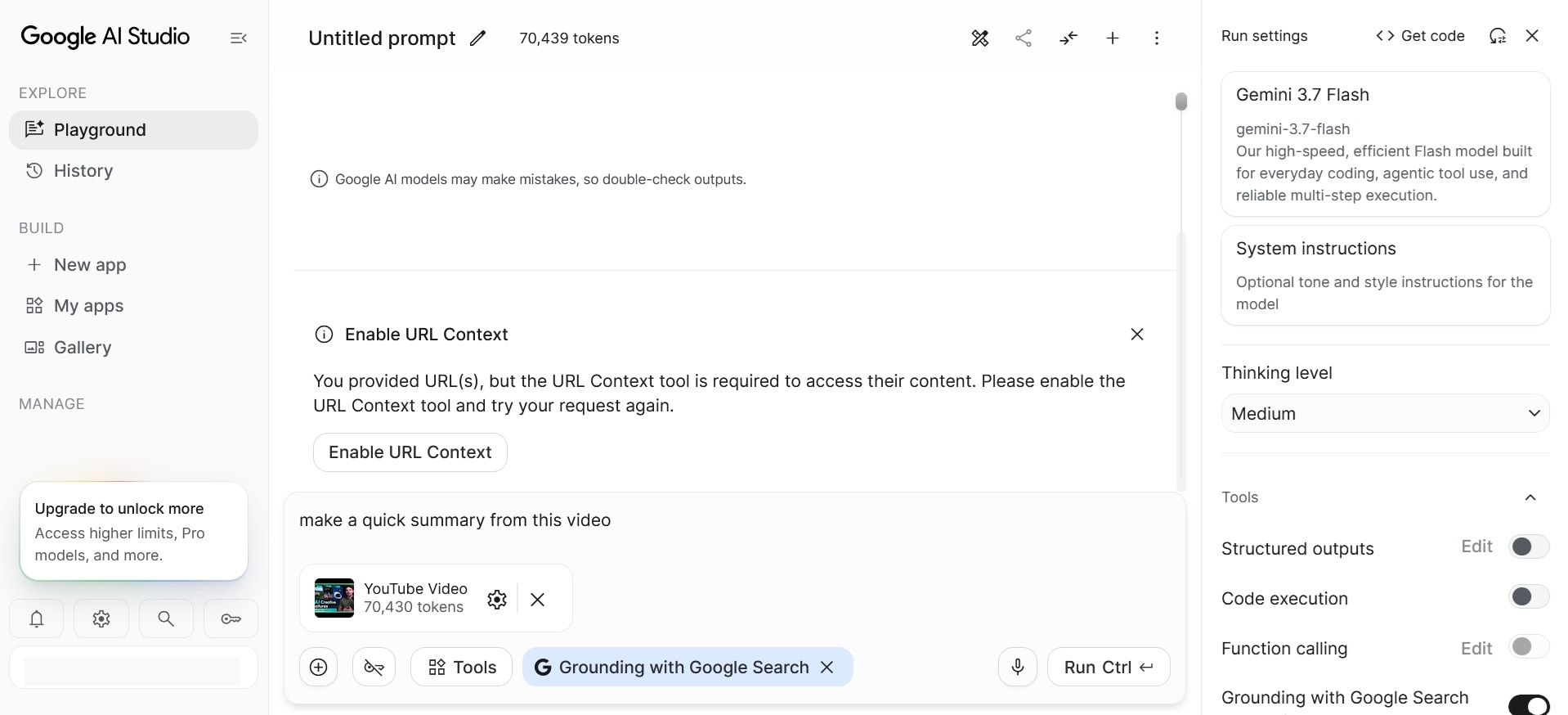This screenshot has width=1568, height=715.
Task: Edit the Untitled prompt title pencil
Action: (478, 38)
